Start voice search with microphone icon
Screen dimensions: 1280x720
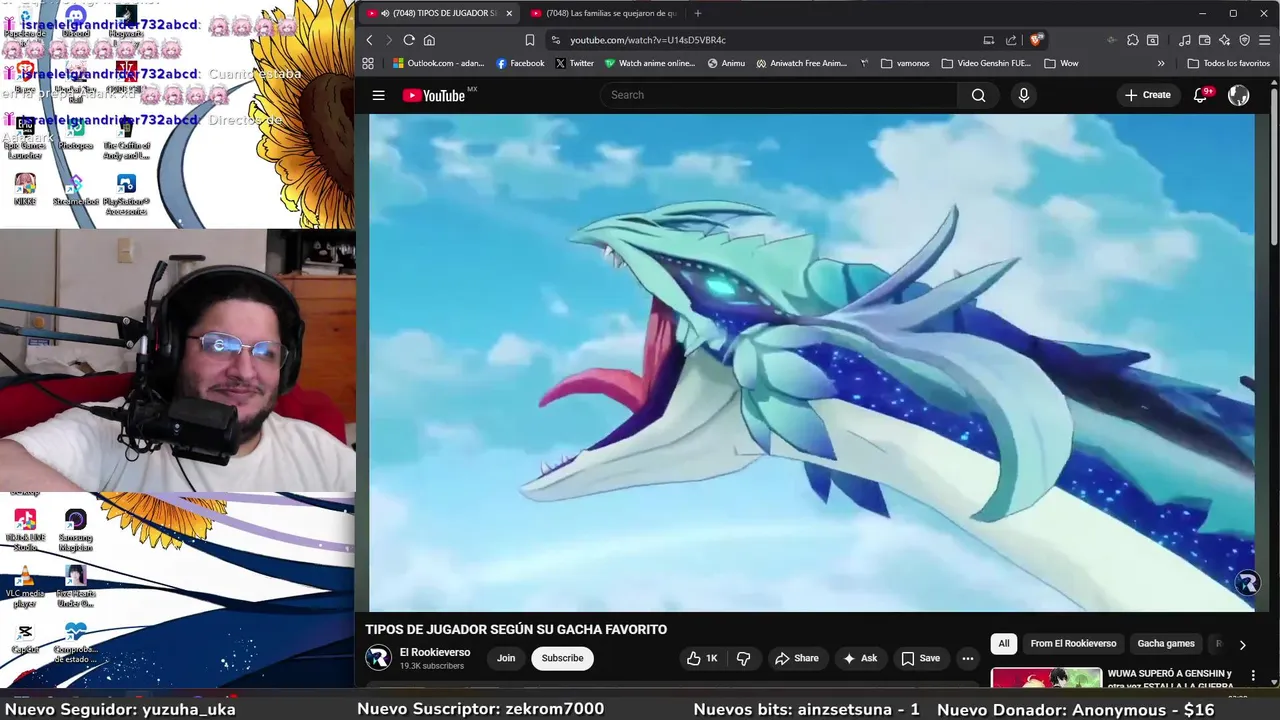[1023, 95]
